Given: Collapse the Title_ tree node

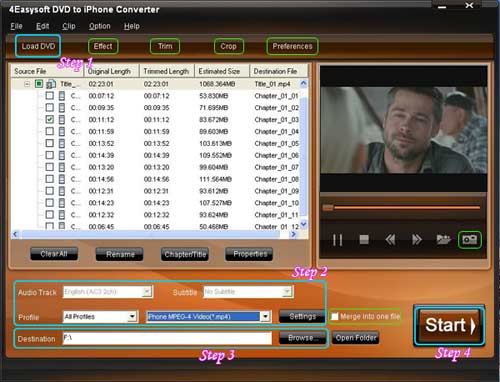Looking at the screenshot, I should tap(27, 84).
